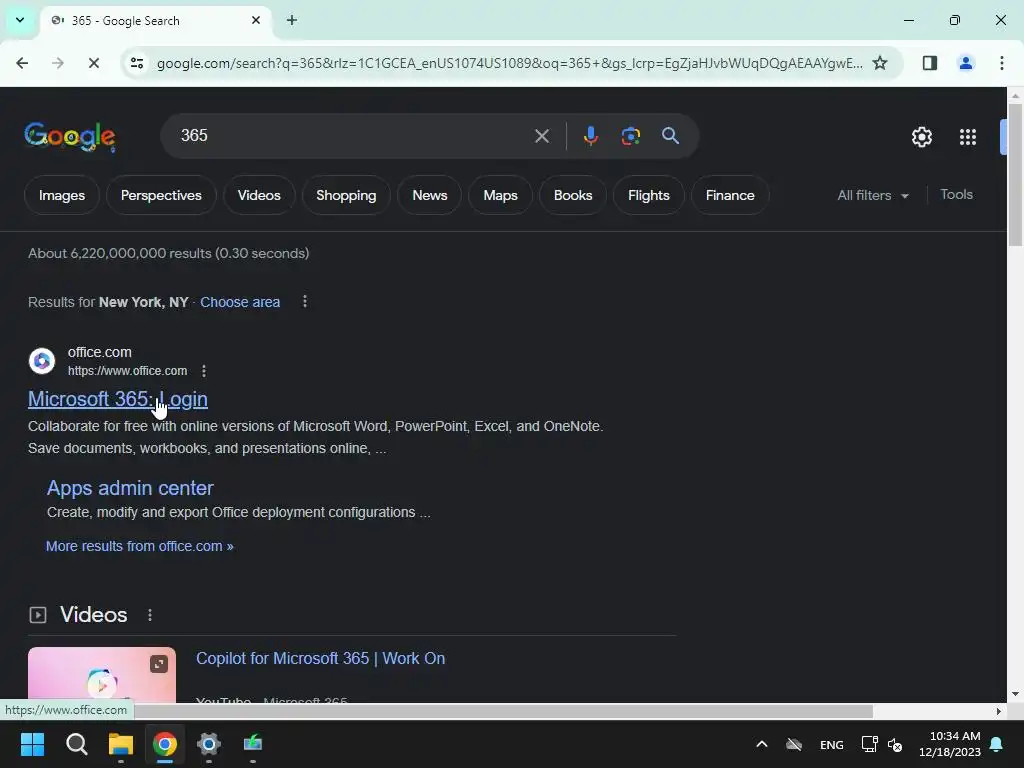Open More results from office.com
The height and width of the screenshot is (768, 1024).
pos(139,547)
